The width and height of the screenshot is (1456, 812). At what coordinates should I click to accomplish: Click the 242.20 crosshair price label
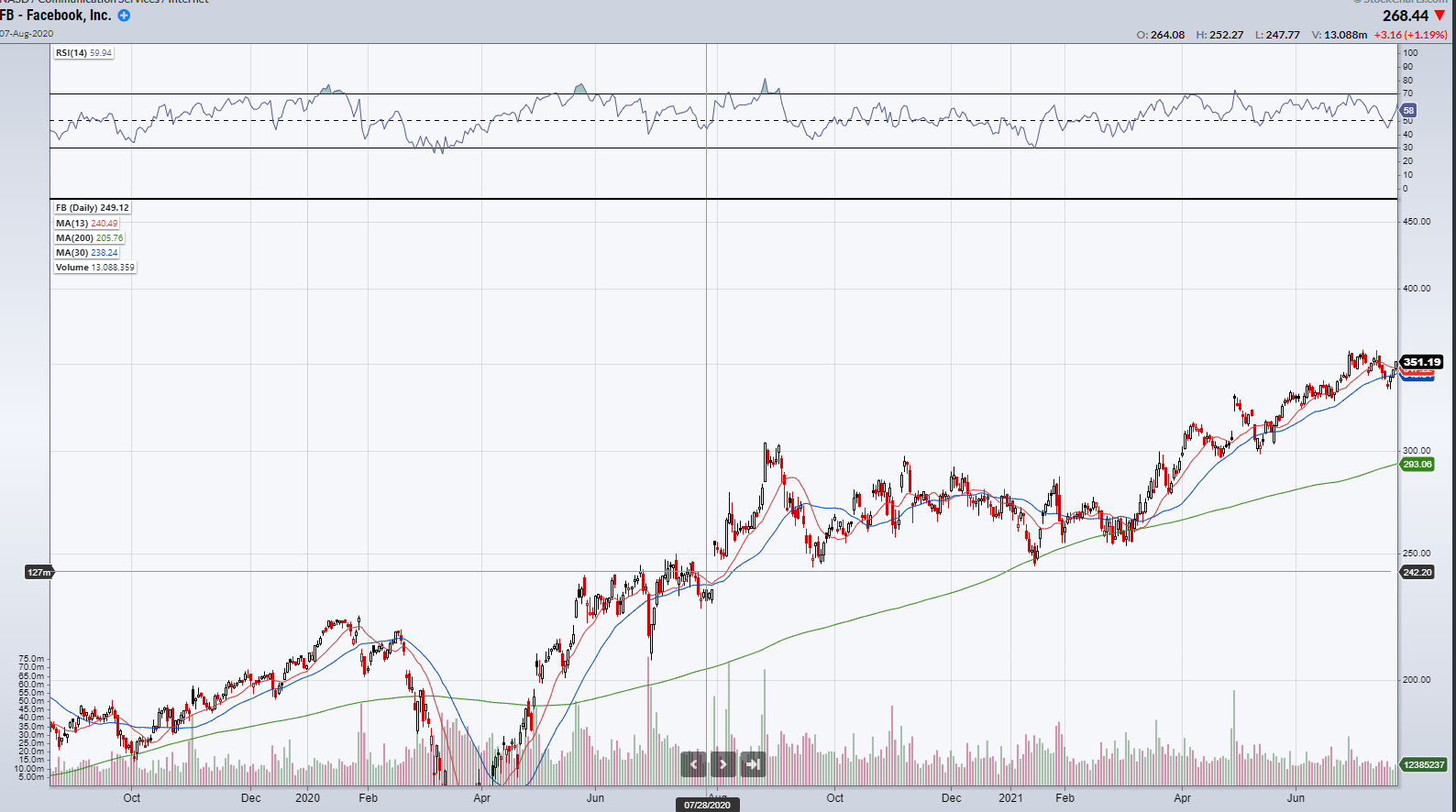pyautogui.click(x=1417, y=572)
